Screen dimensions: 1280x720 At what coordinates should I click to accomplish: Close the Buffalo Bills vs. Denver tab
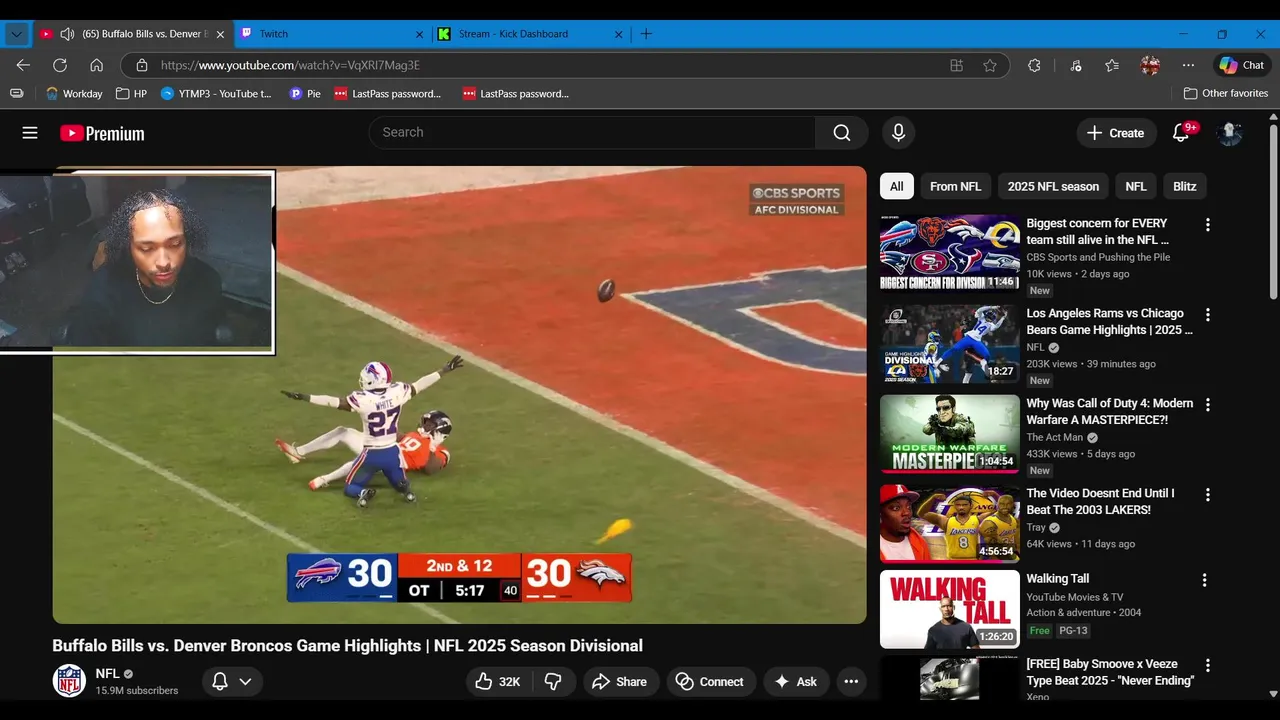(x=220, y=34)
